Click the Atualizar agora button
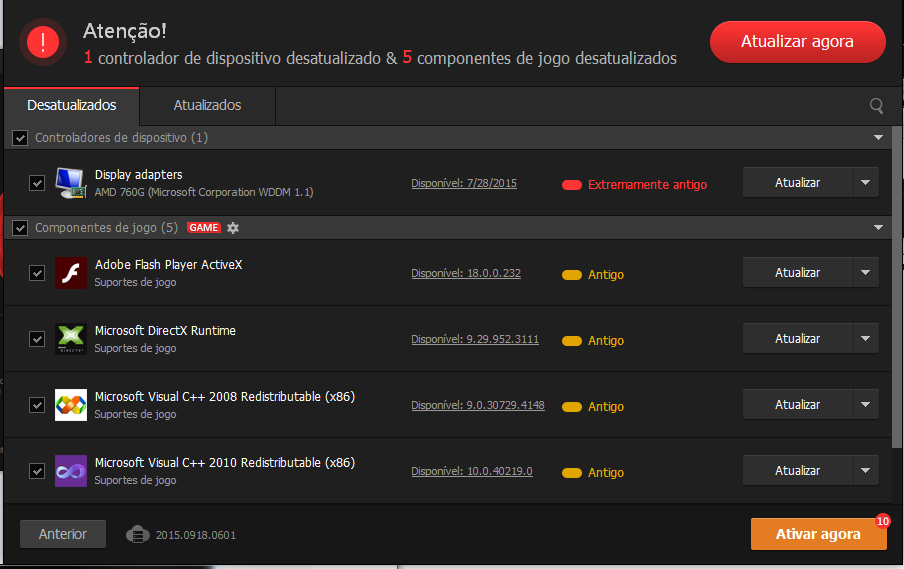Screen dimensions: 904x569 797,42
